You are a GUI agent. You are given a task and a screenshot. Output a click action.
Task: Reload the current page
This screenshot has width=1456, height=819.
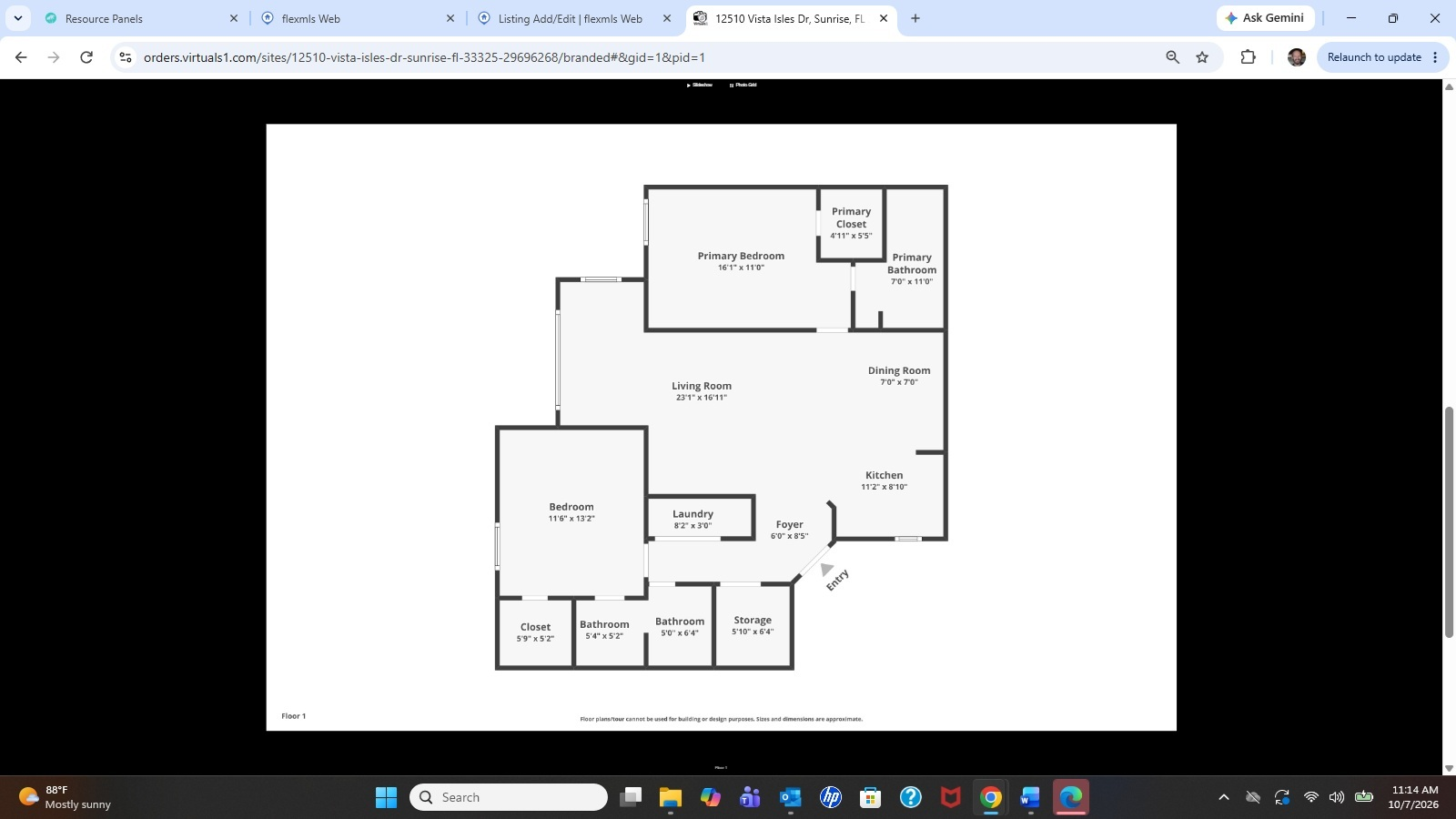point(86,57)
